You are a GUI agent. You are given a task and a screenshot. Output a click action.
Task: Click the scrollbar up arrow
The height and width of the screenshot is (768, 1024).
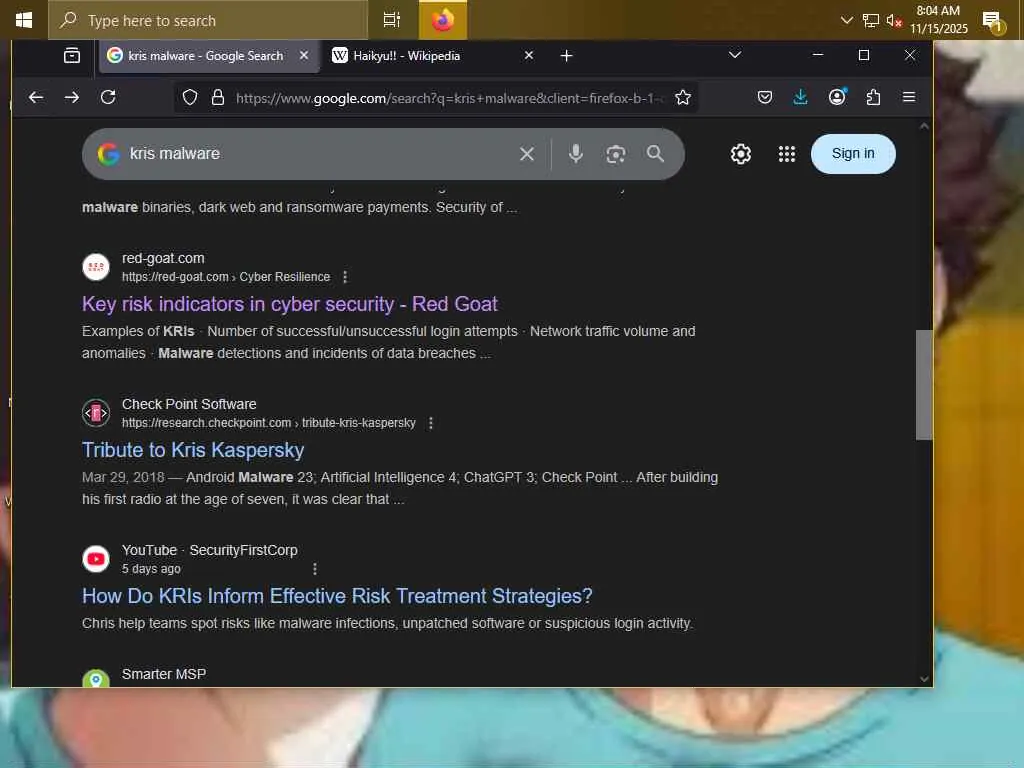pyautogui.click(x=923, y=127)
